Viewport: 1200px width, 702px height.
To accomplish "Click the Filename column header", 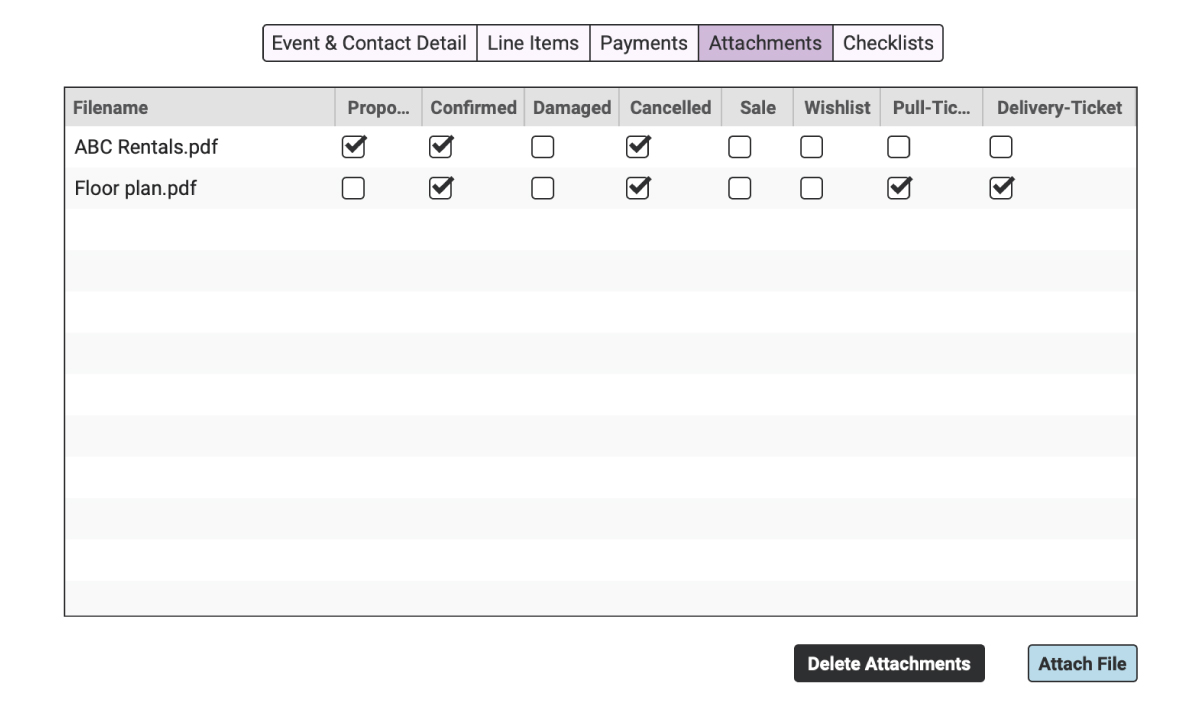I will tap(200, 107).
